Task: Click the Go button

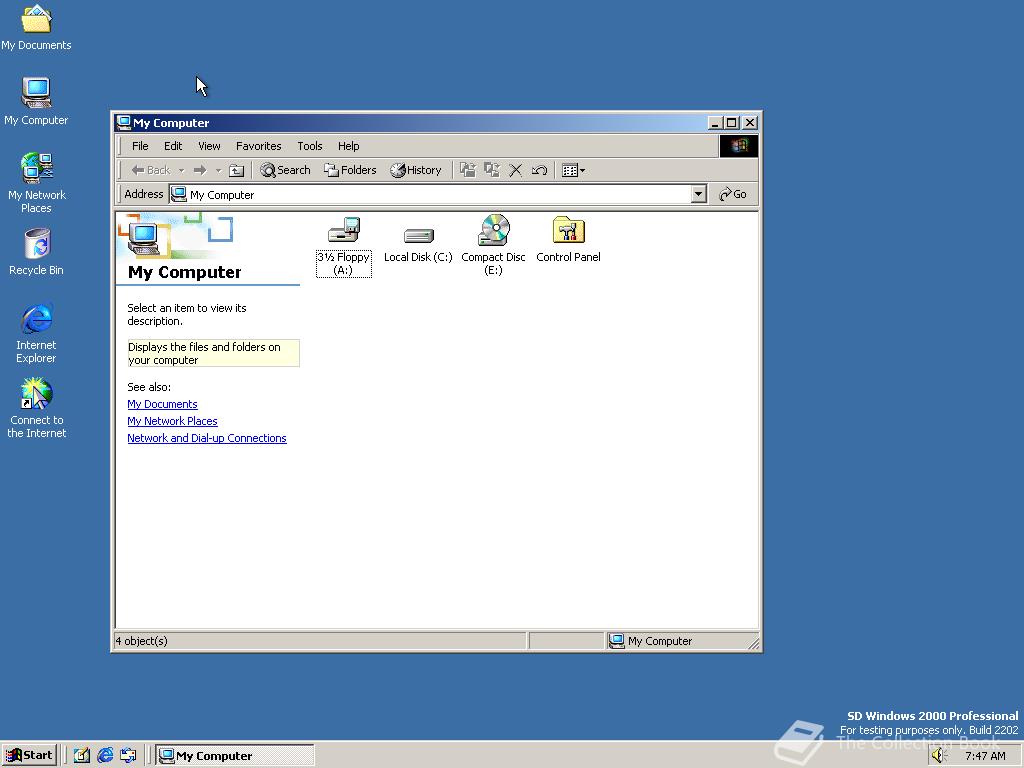Action: (x=733, y=194)
